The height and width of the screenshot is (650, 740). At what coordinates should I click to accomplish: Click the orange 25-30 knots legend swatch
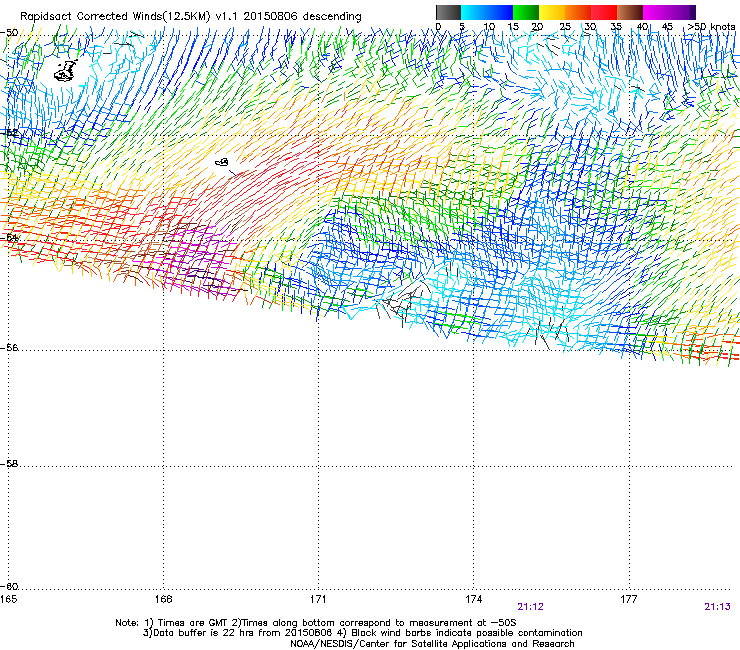578,12
